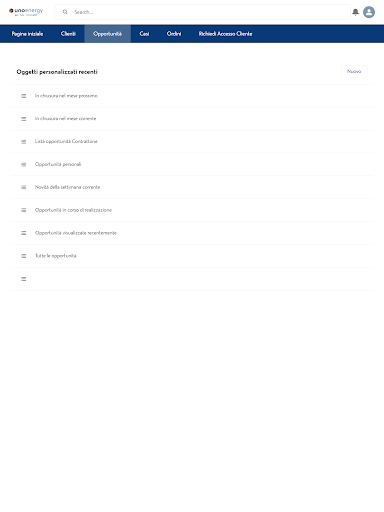Click list icon beside 'Tutte le opportunità'
The width and height of the screenshot is (384, 512).
(x=24, y=256)
